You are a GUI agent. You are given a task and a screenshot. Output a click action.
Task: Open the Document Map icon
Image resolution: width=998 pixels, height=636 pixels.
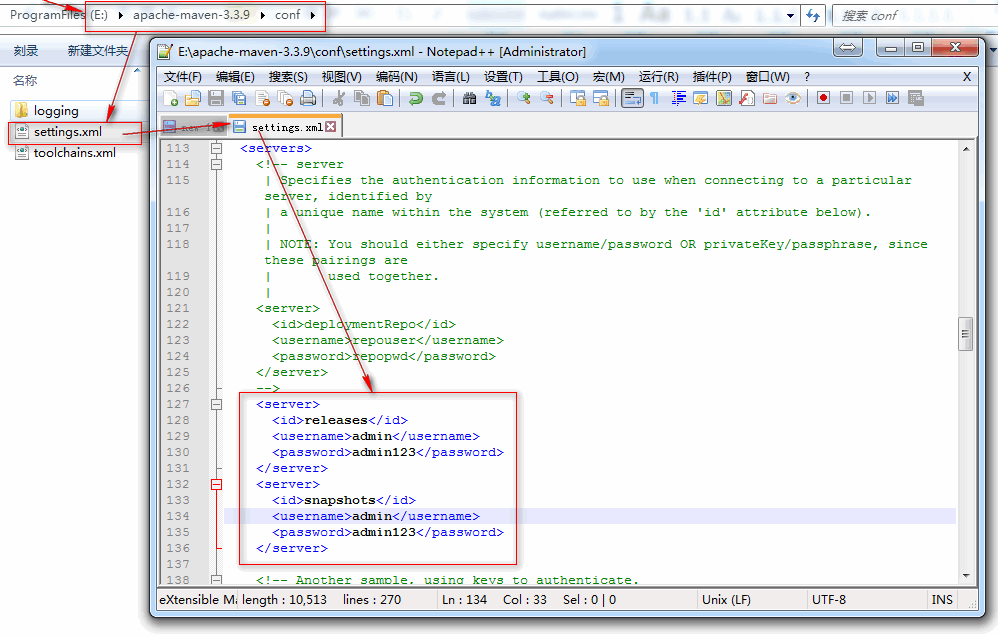click(x=724, y=98)
